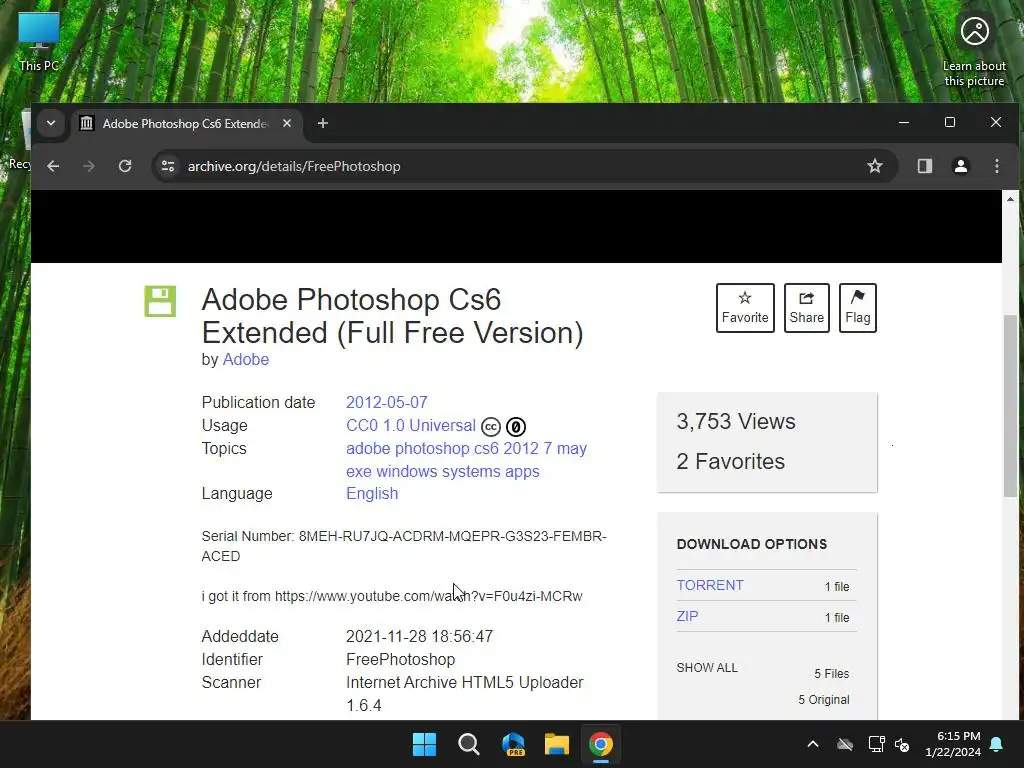Click the grayed-out forward arrow
This screenshot has width=1024, height=768.
click(89, 167)
